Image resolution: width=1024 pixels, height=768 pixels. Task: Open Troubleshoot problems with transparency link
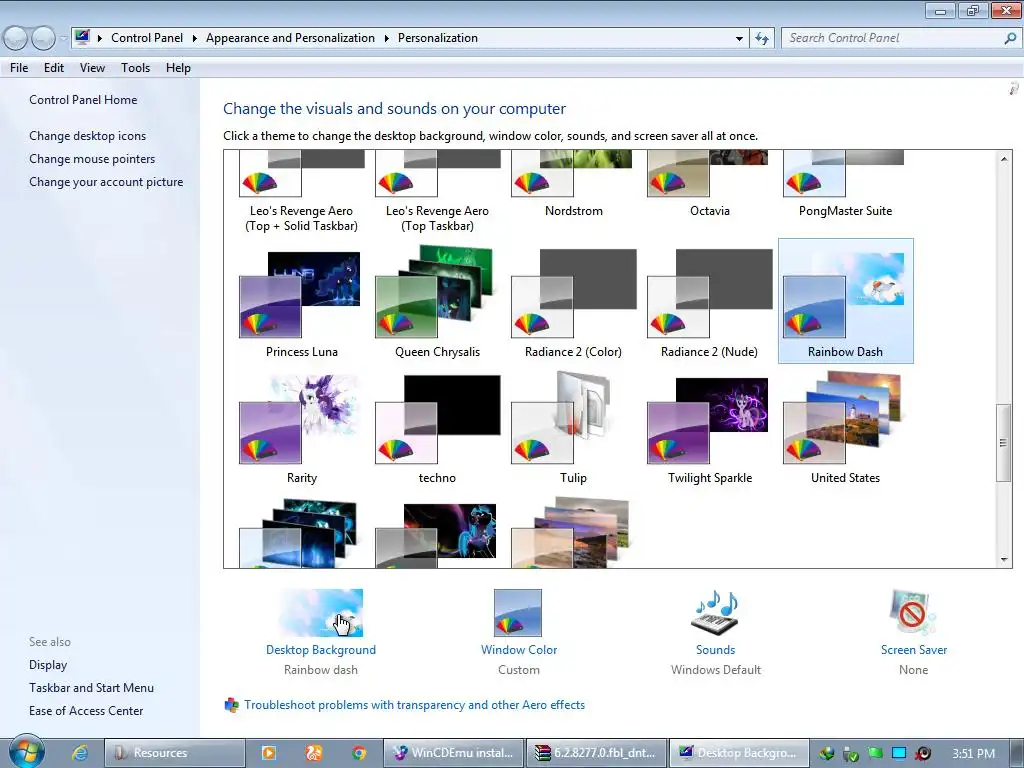pyautogui.click(x=414, y=705)
